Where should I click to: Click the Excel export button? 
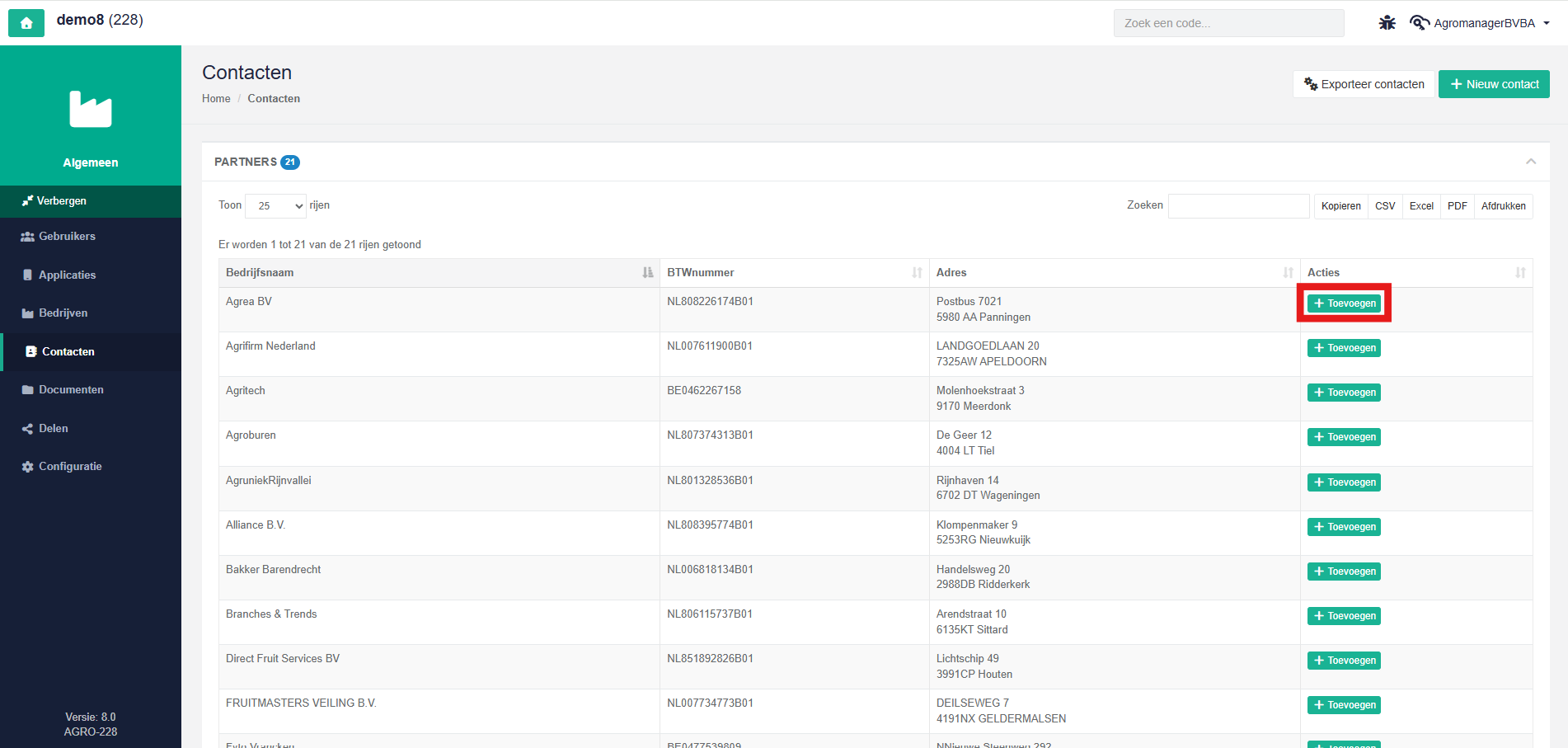click(x=1421, y=206)
